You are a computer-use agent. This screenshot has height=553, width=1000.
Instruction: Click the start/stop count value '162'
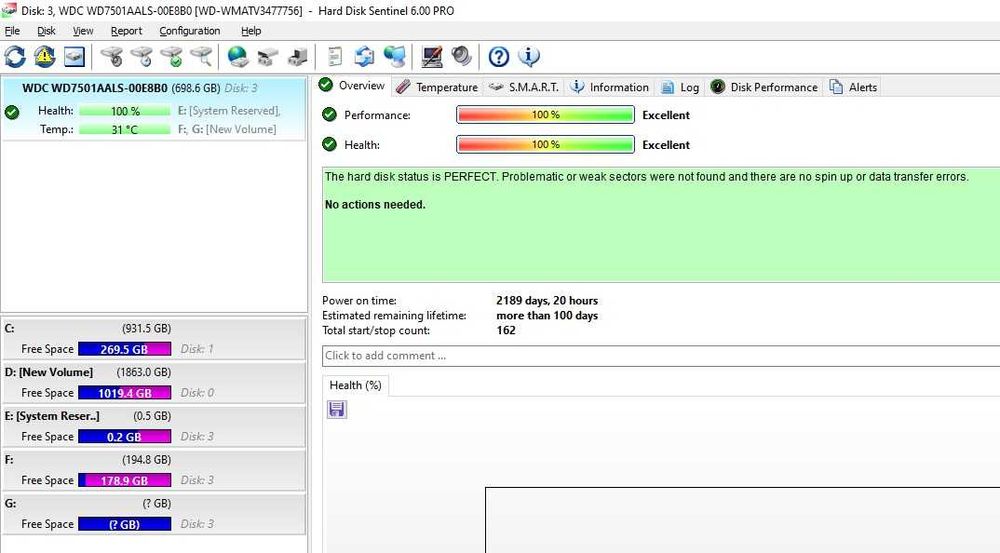[x=506, y=330]
